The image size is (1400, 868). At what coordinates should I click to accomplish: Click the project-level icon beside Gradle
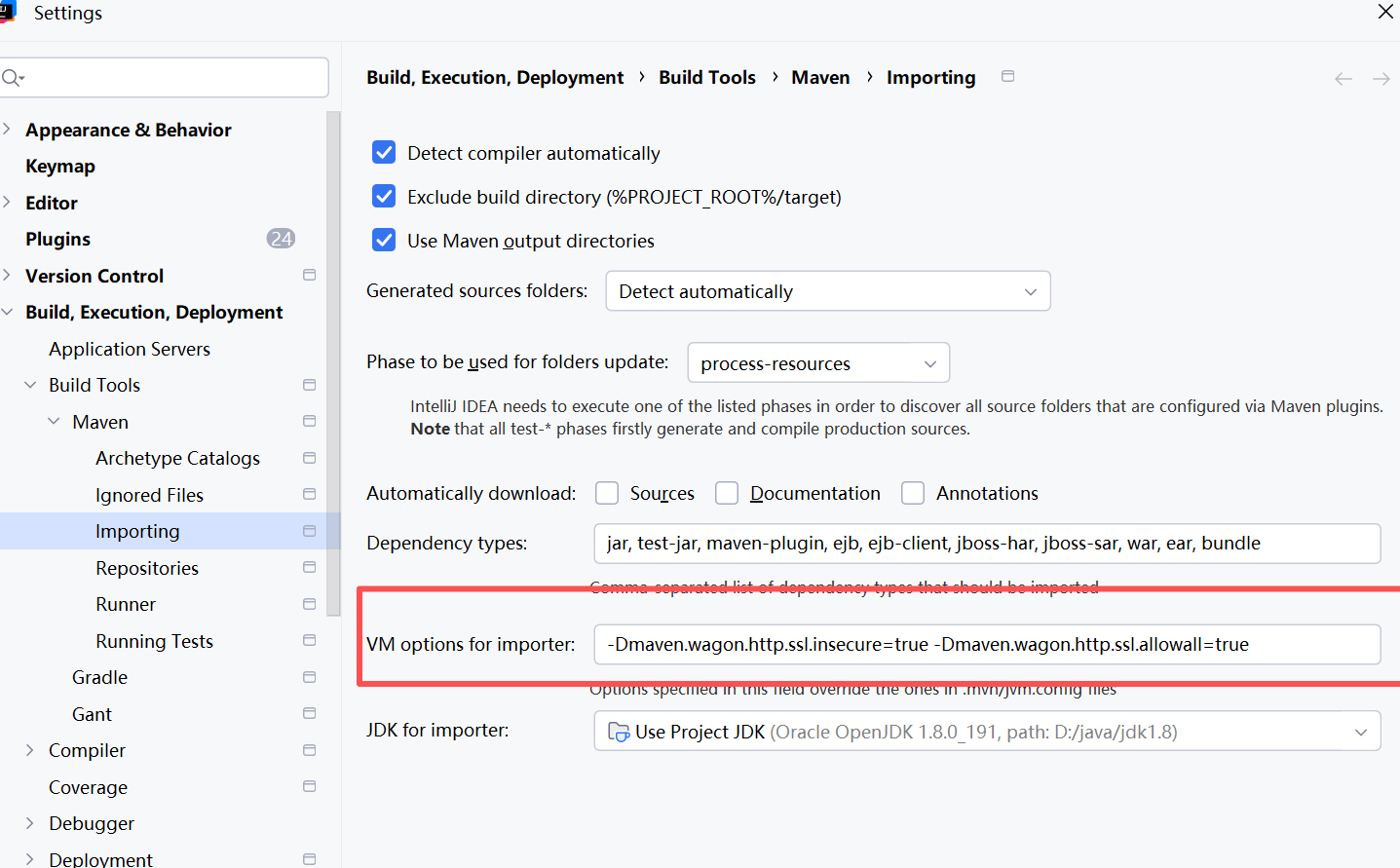point(310,677)
